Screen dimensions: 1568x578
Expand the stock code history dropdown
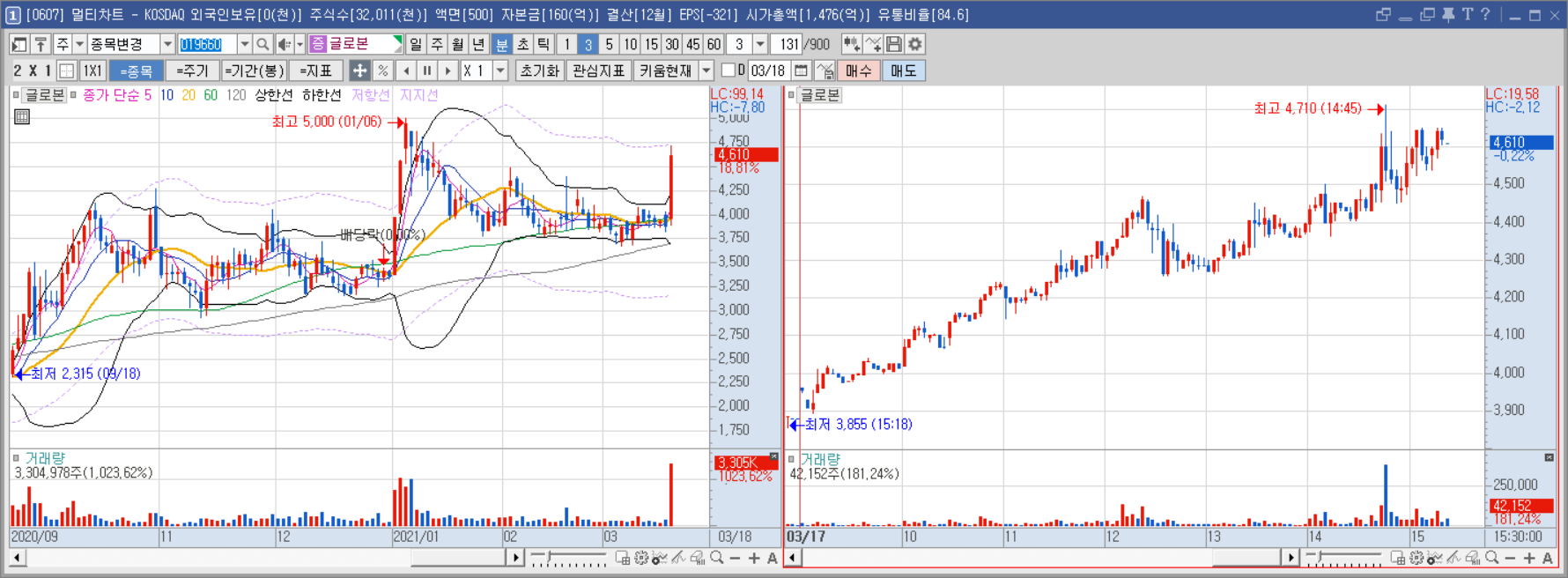pos(245,44)
